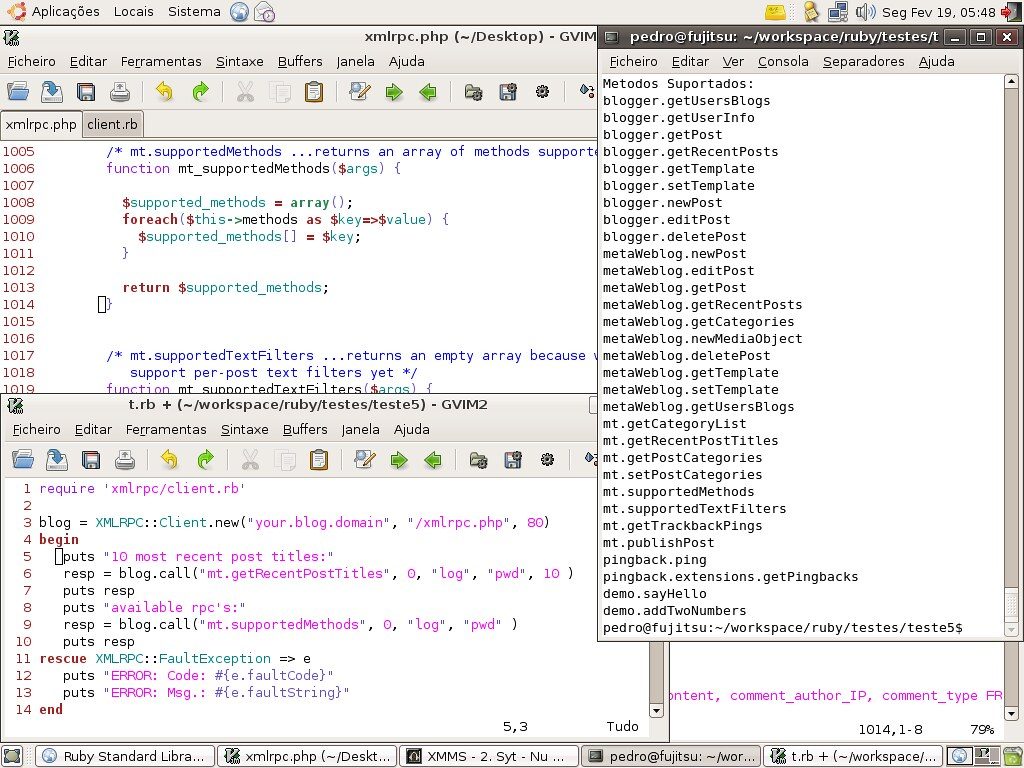1024x768 pixels.
Task: Switch to the client.rb tab
Action: click(112, 124)
